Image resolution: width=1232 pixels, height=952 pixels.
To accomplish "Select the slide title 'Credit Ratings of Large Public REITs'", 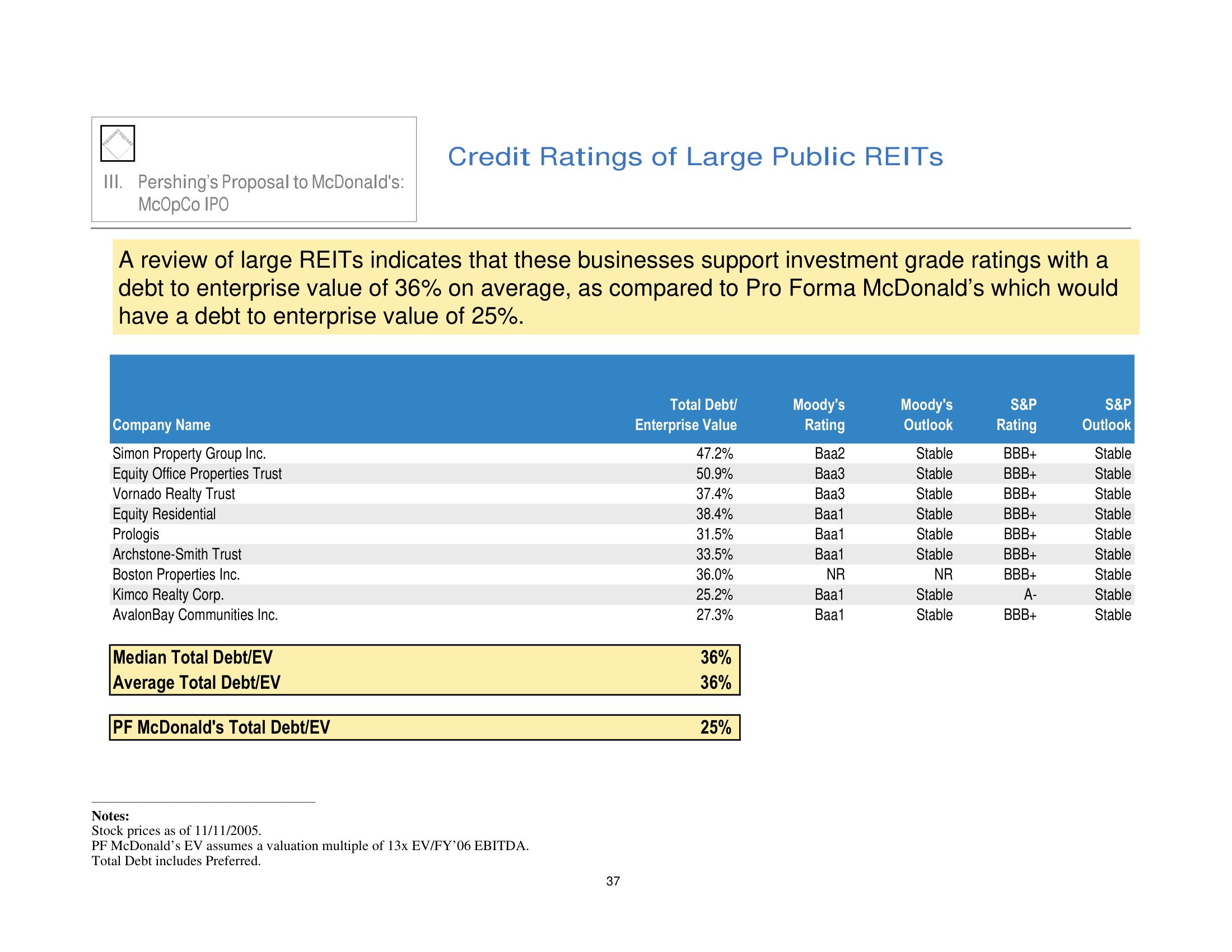I will (x=695, y=157).
